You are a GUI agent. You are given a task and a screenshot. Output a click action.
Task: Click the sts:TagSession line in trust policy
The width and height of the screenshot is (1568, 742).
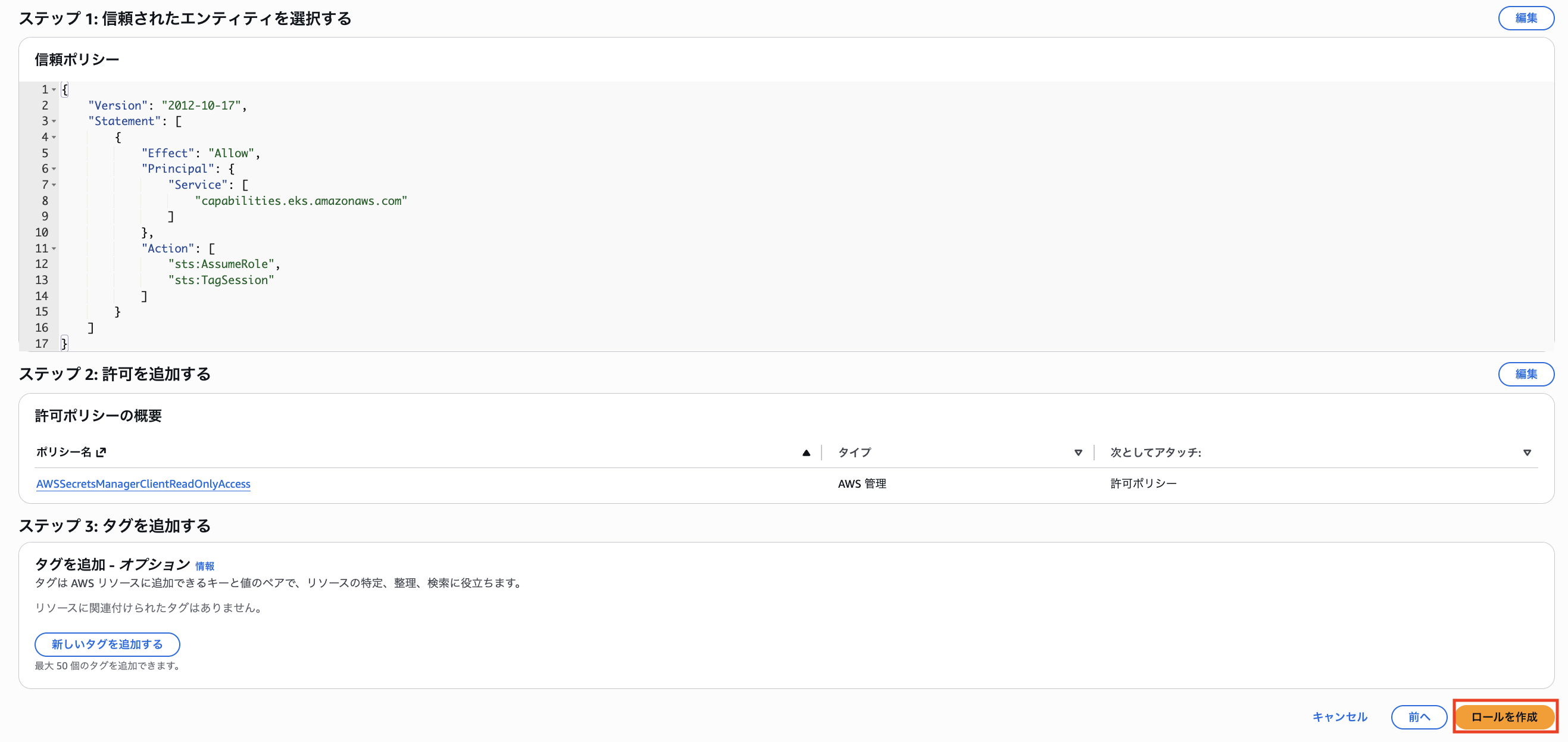[221, 280]
